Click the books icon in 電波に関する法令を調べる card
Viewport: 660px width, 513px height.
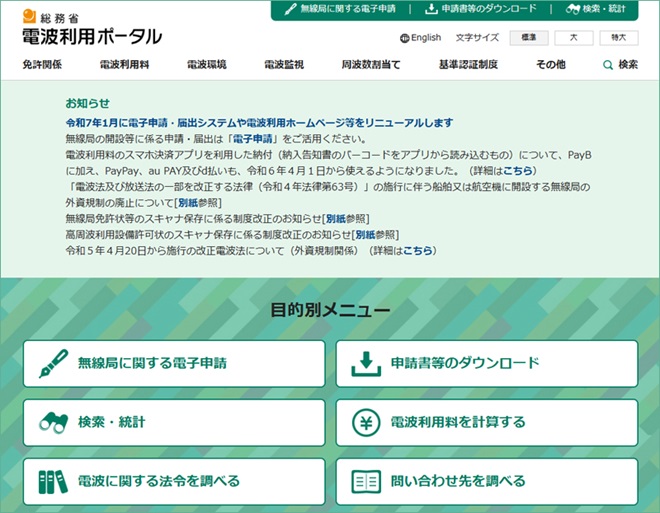pos(53,482)
